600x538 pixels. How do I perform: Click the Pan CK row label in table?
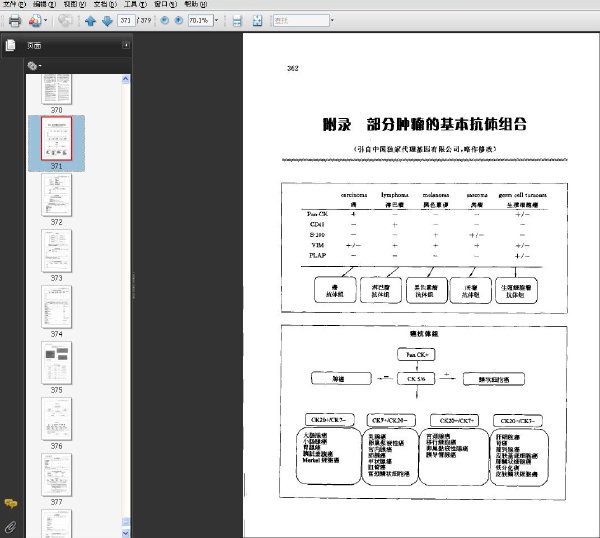[317, 214]
